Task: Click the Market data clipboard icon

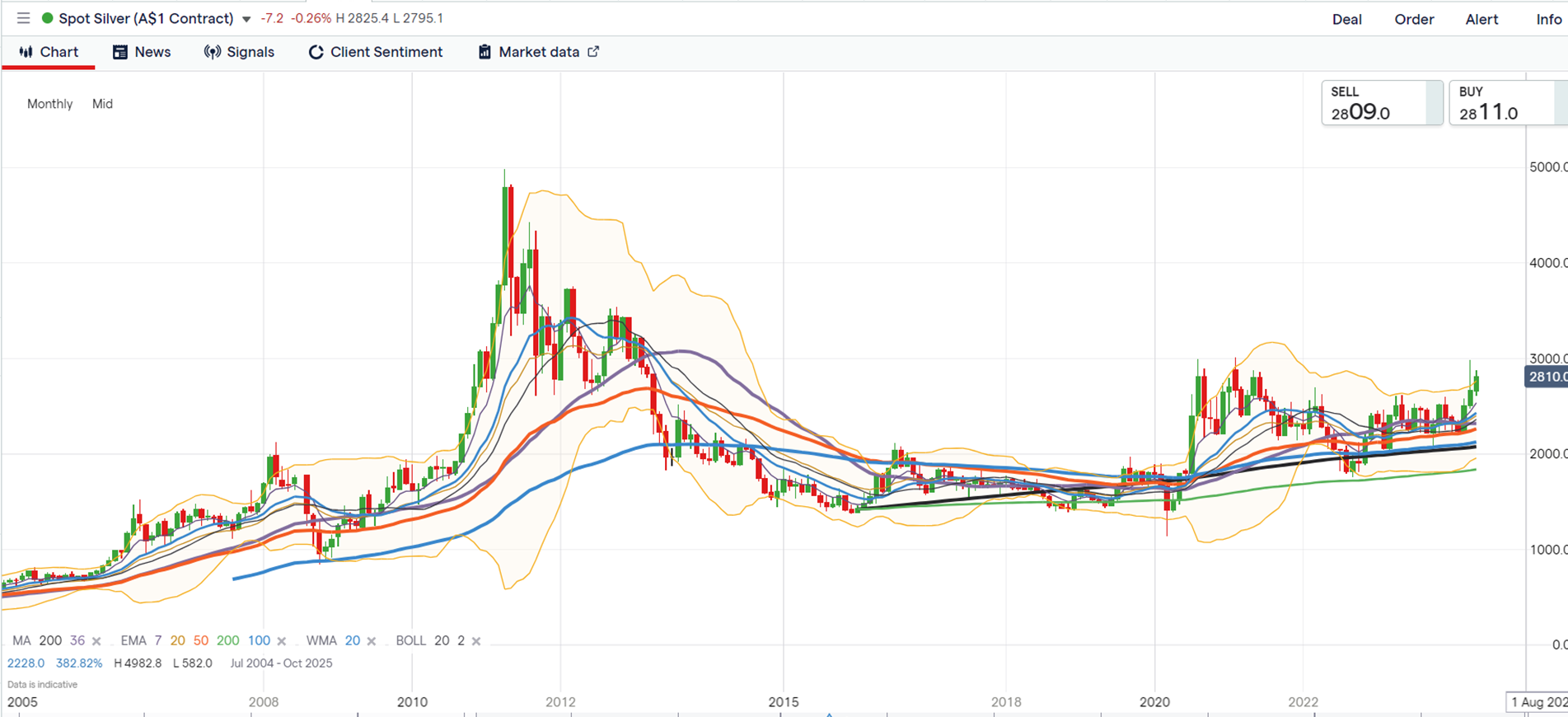Action: (x=484, y=52)
